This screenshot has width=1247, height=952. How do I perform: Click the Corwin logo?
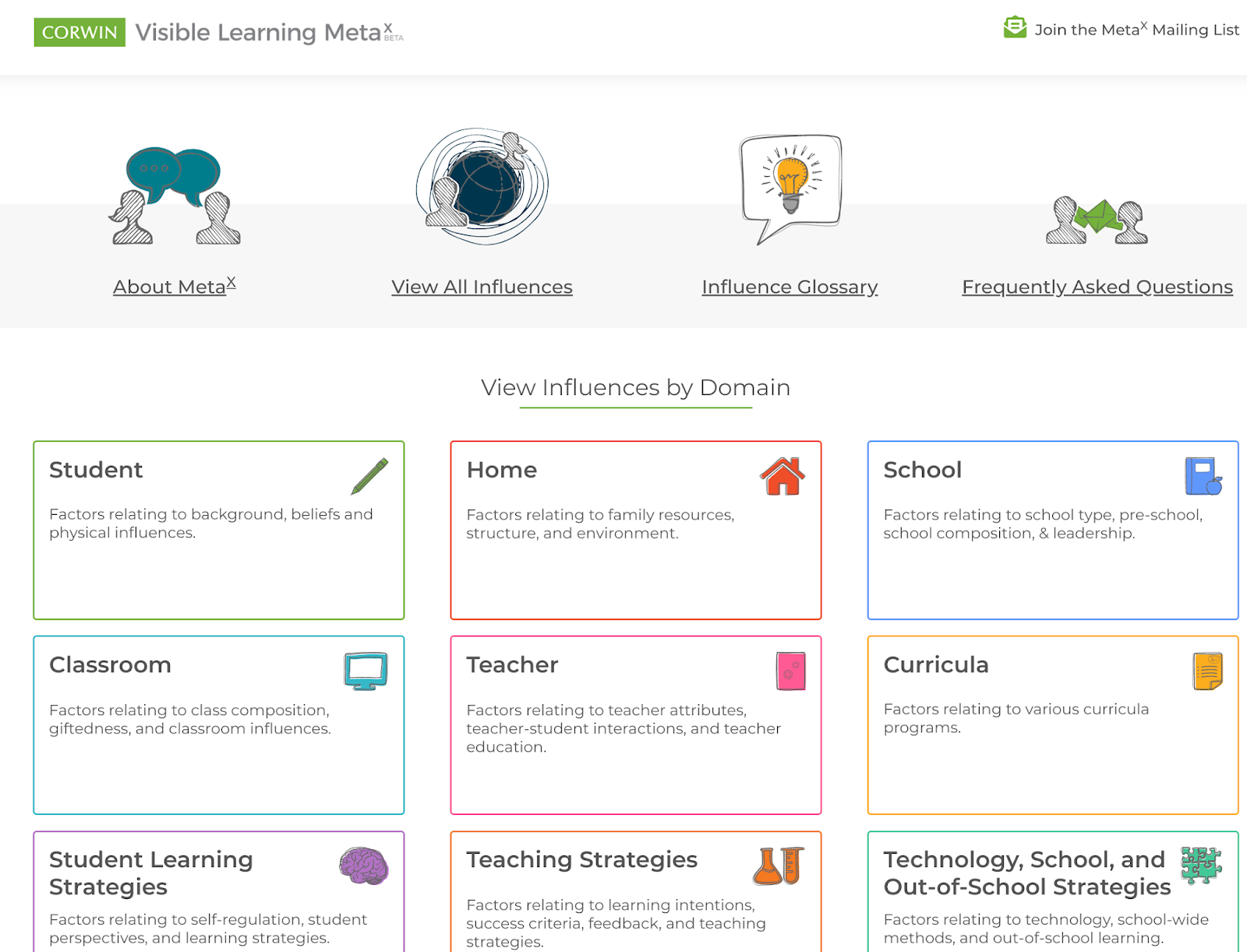coord(79,32)
